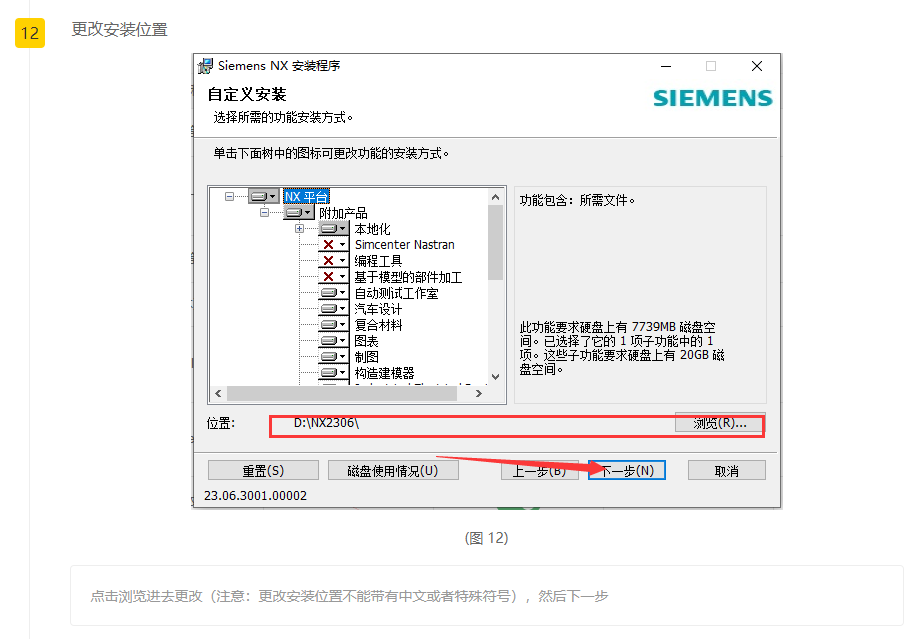Open the 复合材料 feature drive icon
915x639 pixels.
point(334,324)
